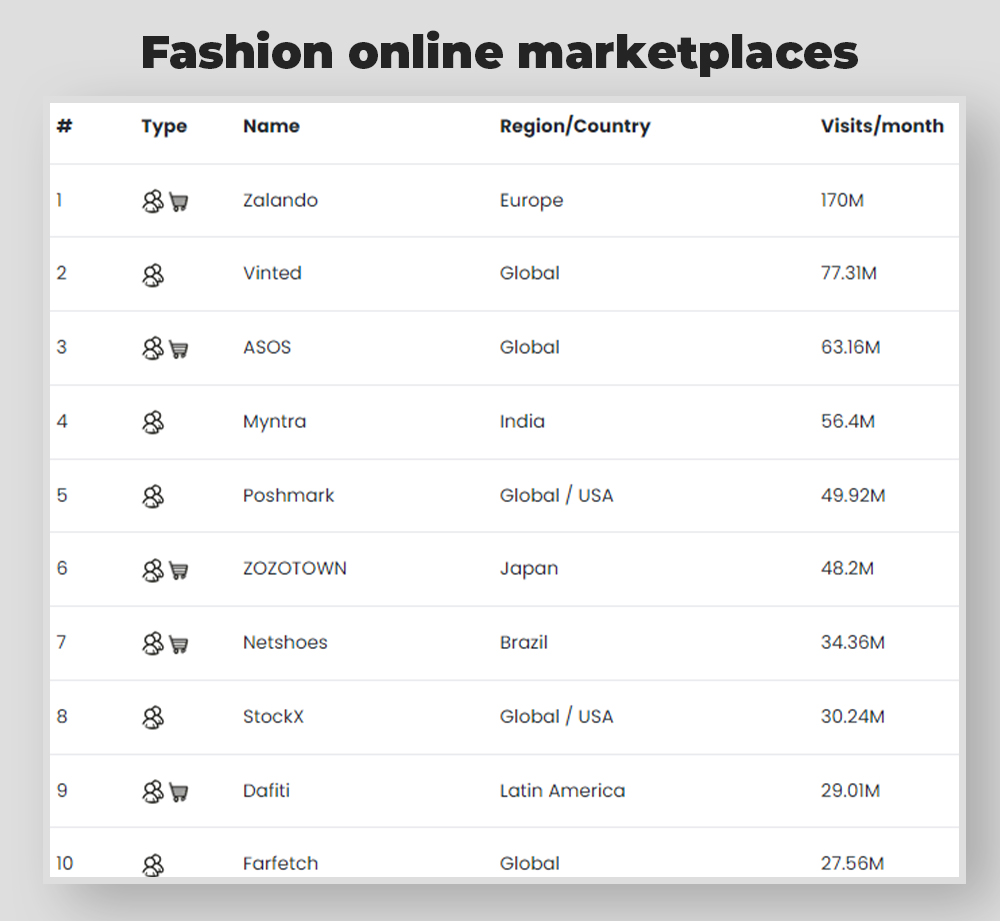The image size is (1000, 921).
Task: Click the people icon in the Netshoes row
Action: (x=153, y=644)
